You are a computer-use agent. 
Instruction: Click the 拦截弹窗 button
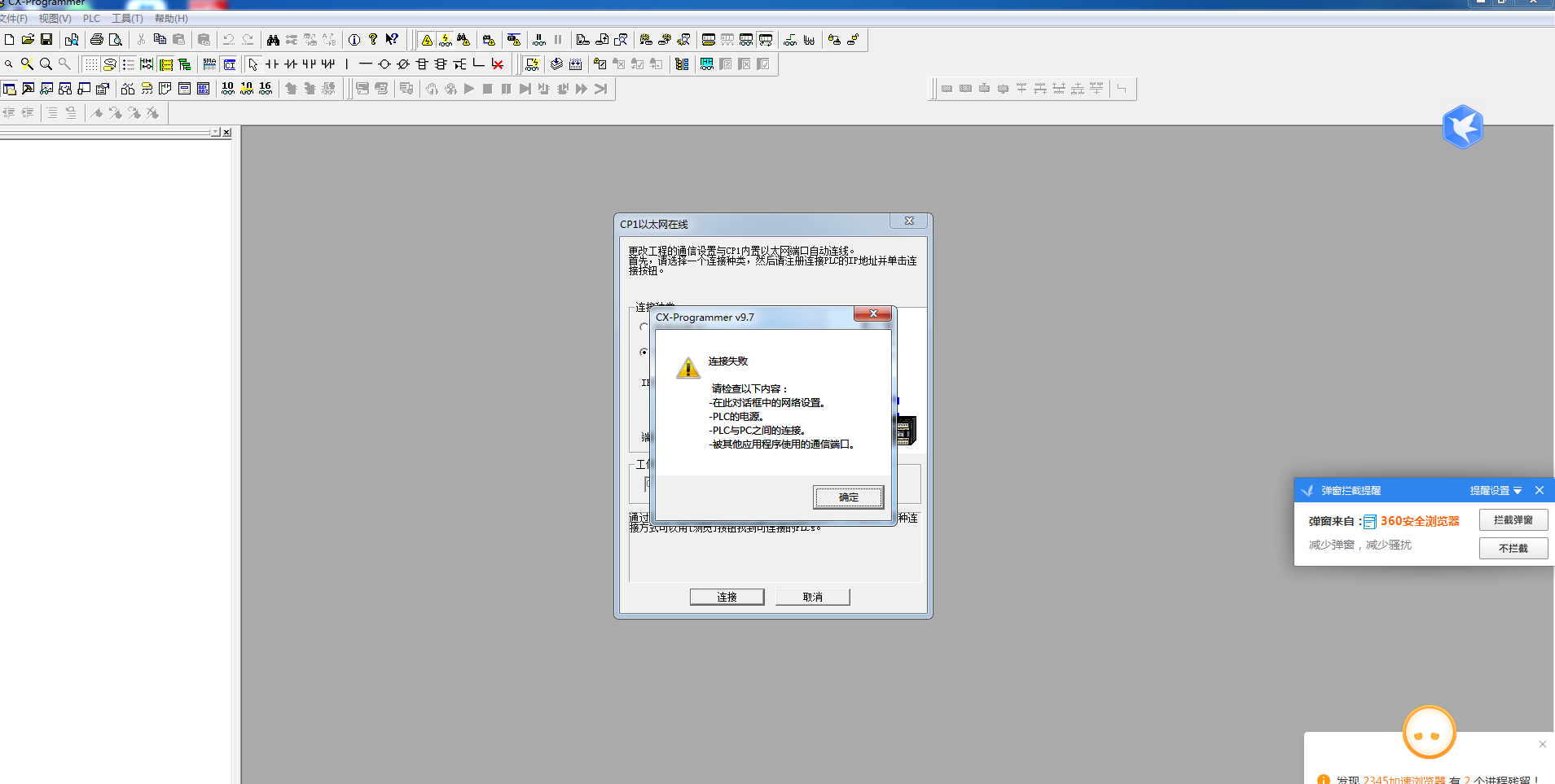(x=1513, y=519)
